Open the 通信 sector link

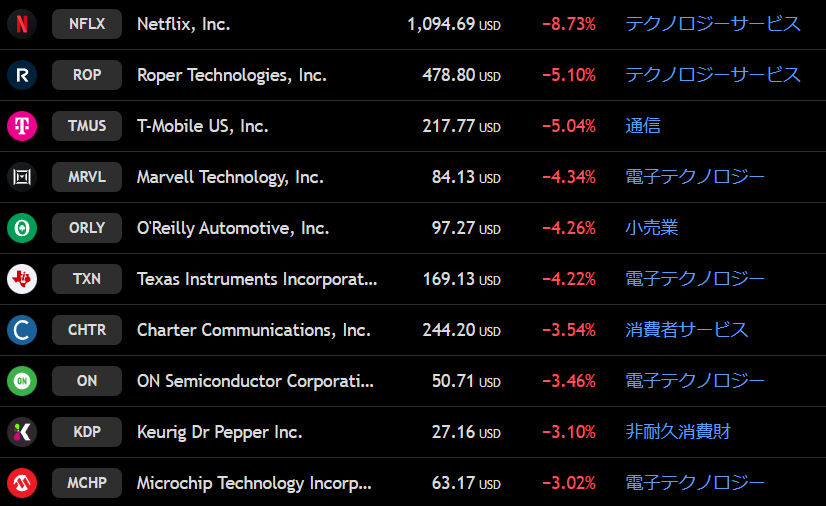tap(643, 126)
